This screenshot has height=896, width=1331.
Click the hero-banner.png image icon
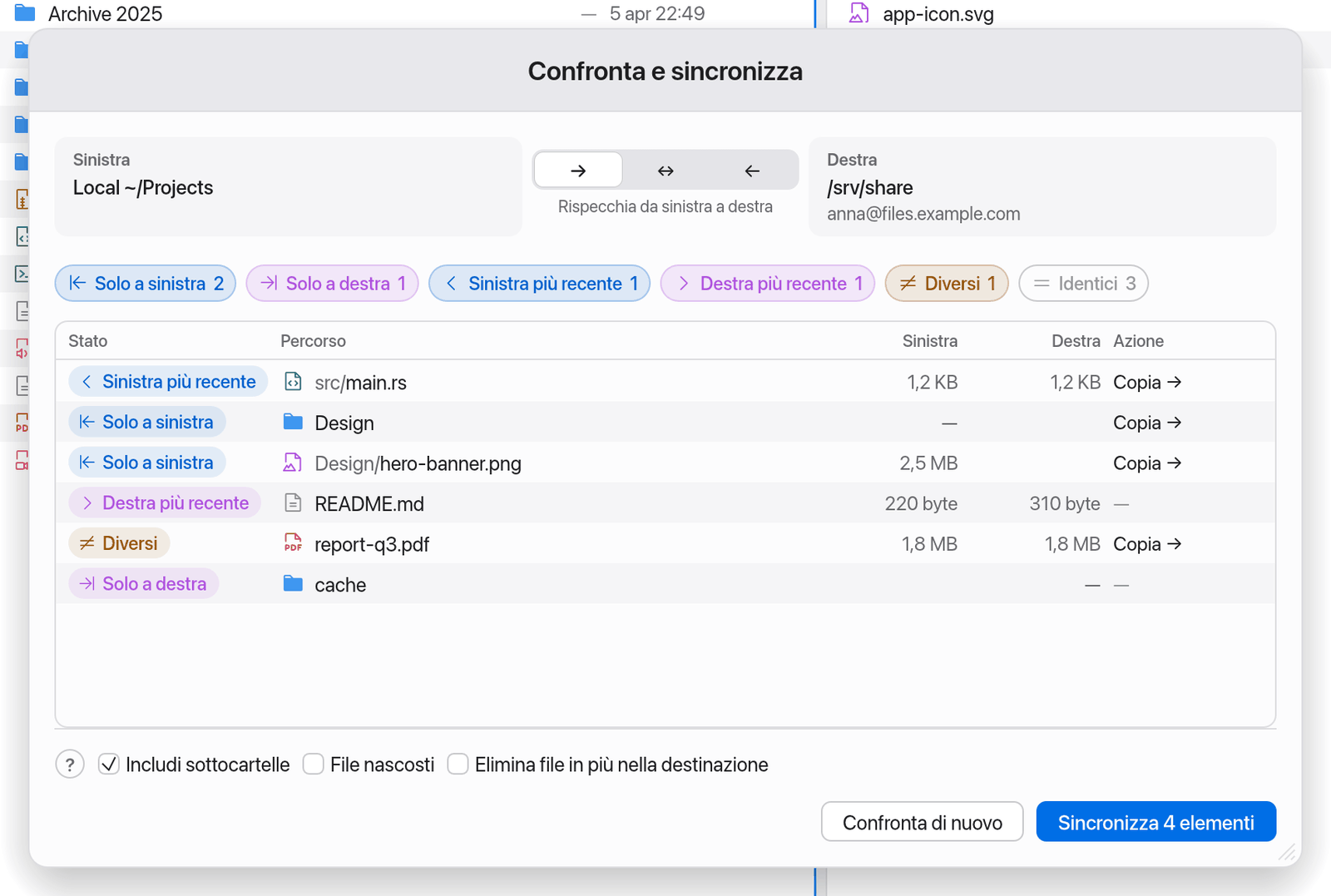293,463
